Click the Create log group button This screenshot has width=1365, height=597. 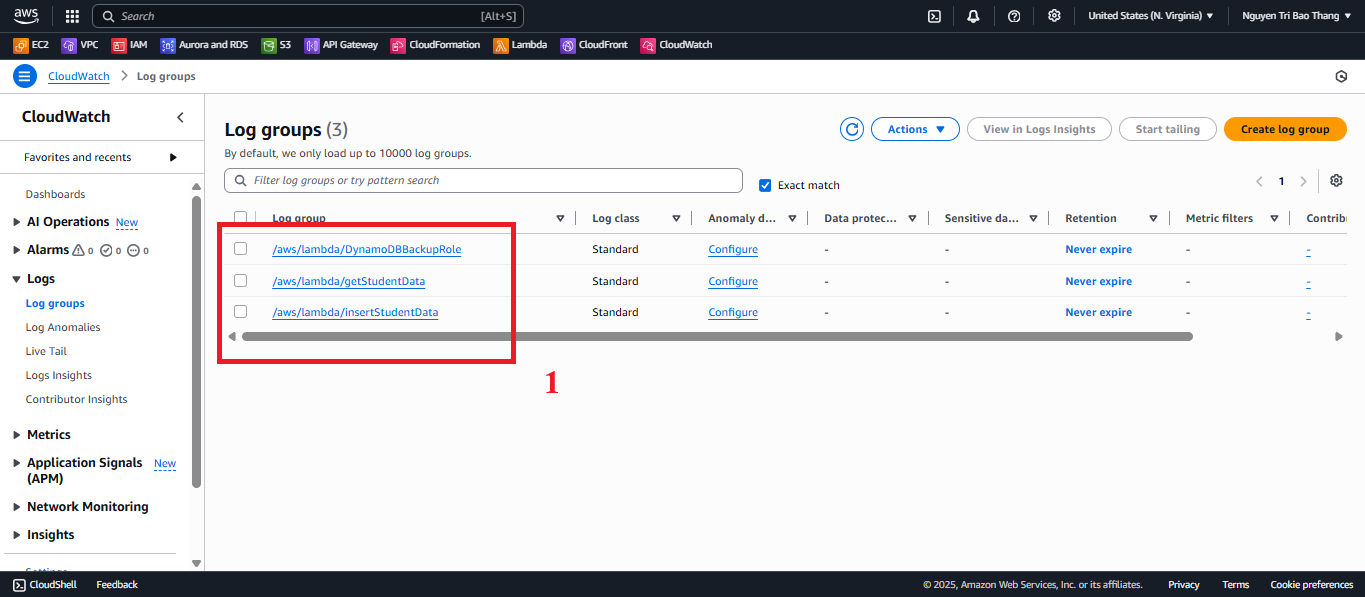[x=1285, y=129]
